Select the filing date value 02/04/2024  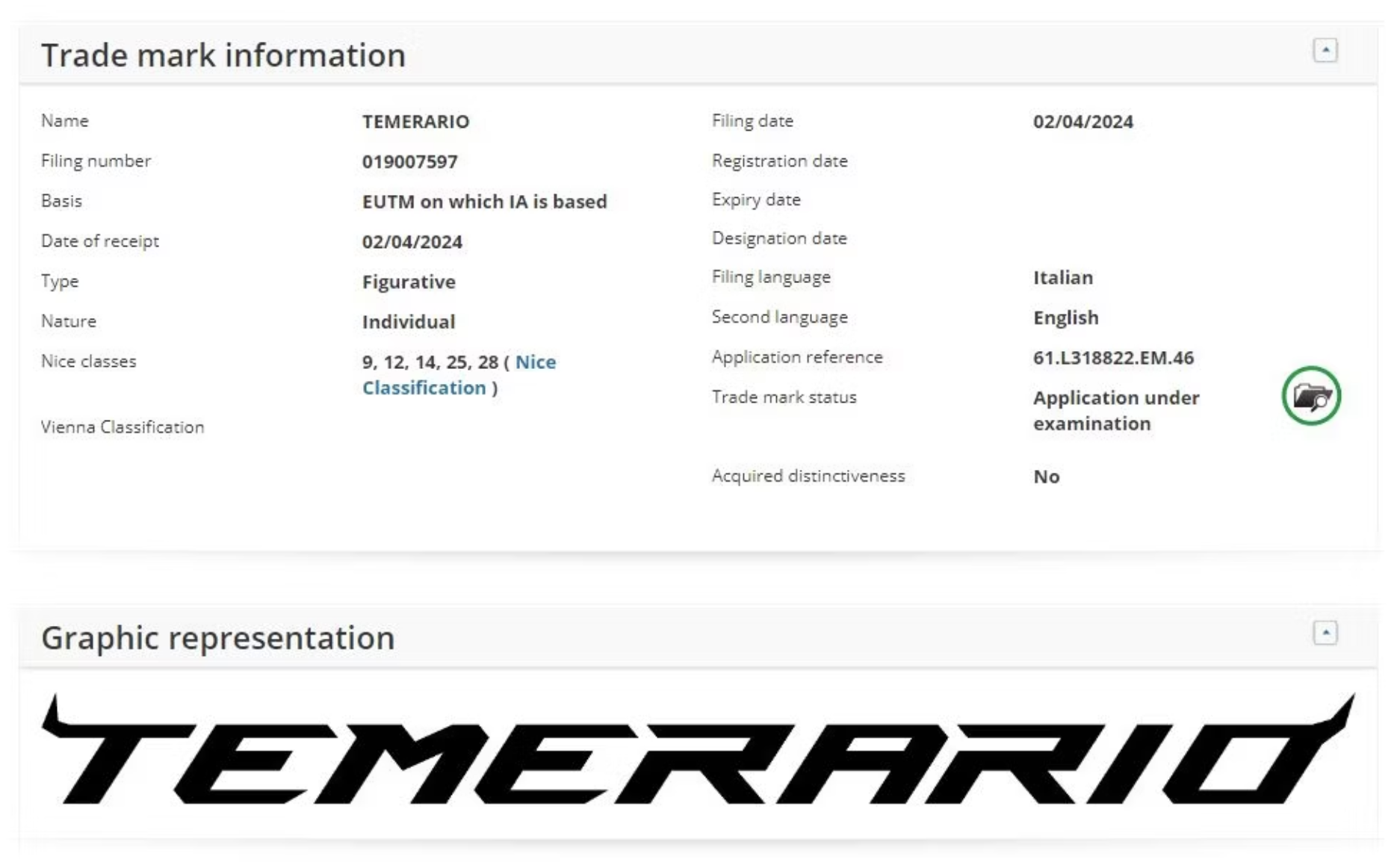coord(1083,122)
